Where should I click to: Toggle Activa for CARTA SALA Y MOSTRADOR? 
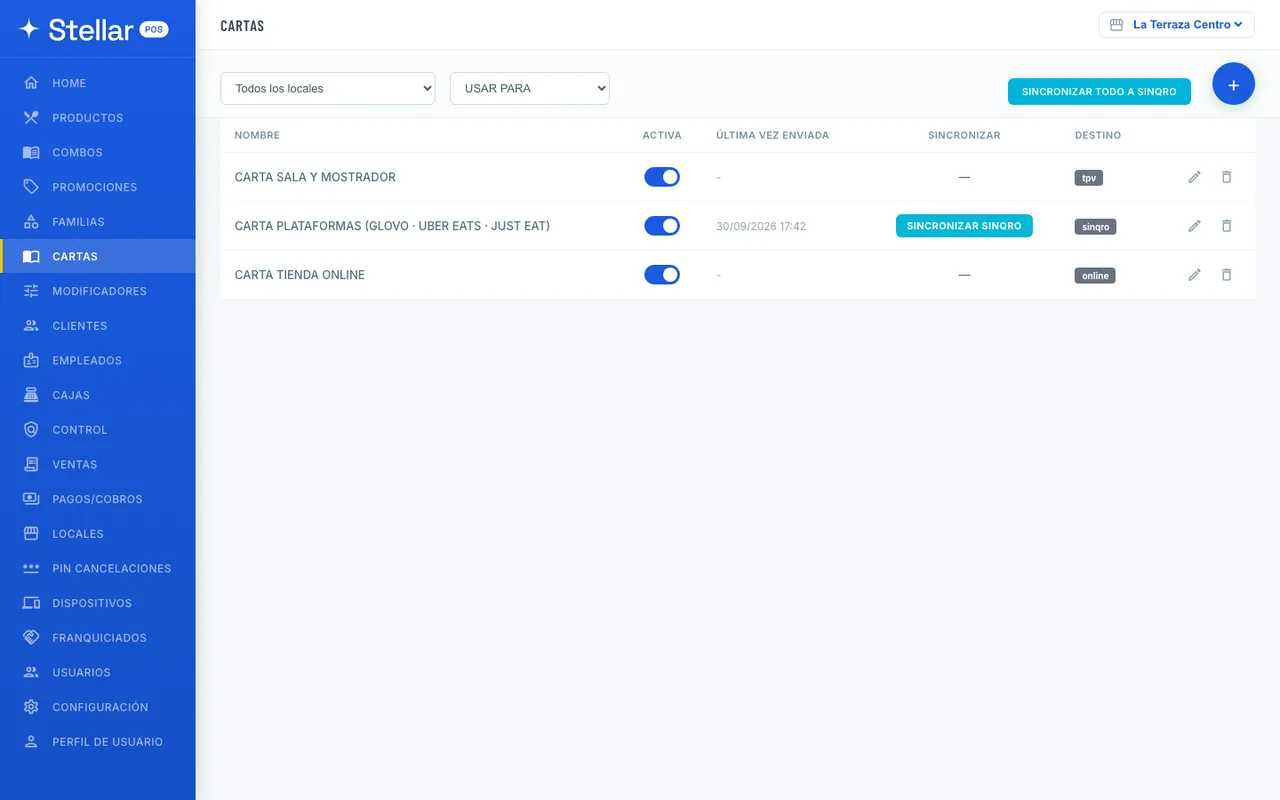pyautogui.click(x=662, y=177)
